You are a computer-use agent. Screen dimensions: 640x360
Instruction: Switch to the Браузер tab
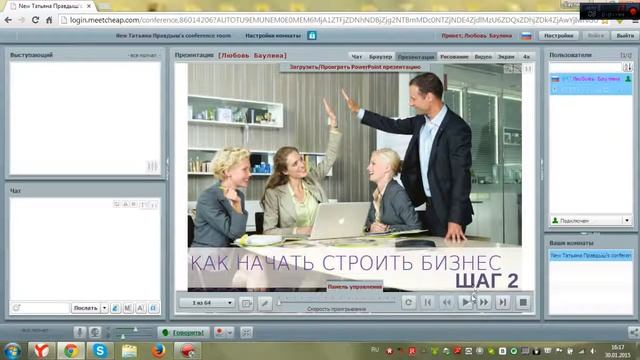(x=380, y=57)
